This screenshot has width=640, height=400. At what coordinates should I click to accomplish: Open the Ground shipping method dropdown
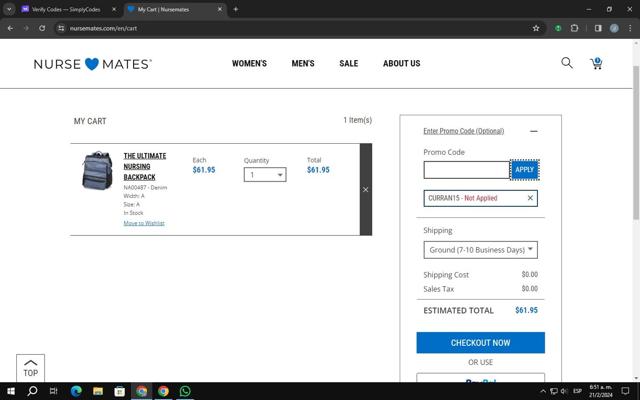480,250
